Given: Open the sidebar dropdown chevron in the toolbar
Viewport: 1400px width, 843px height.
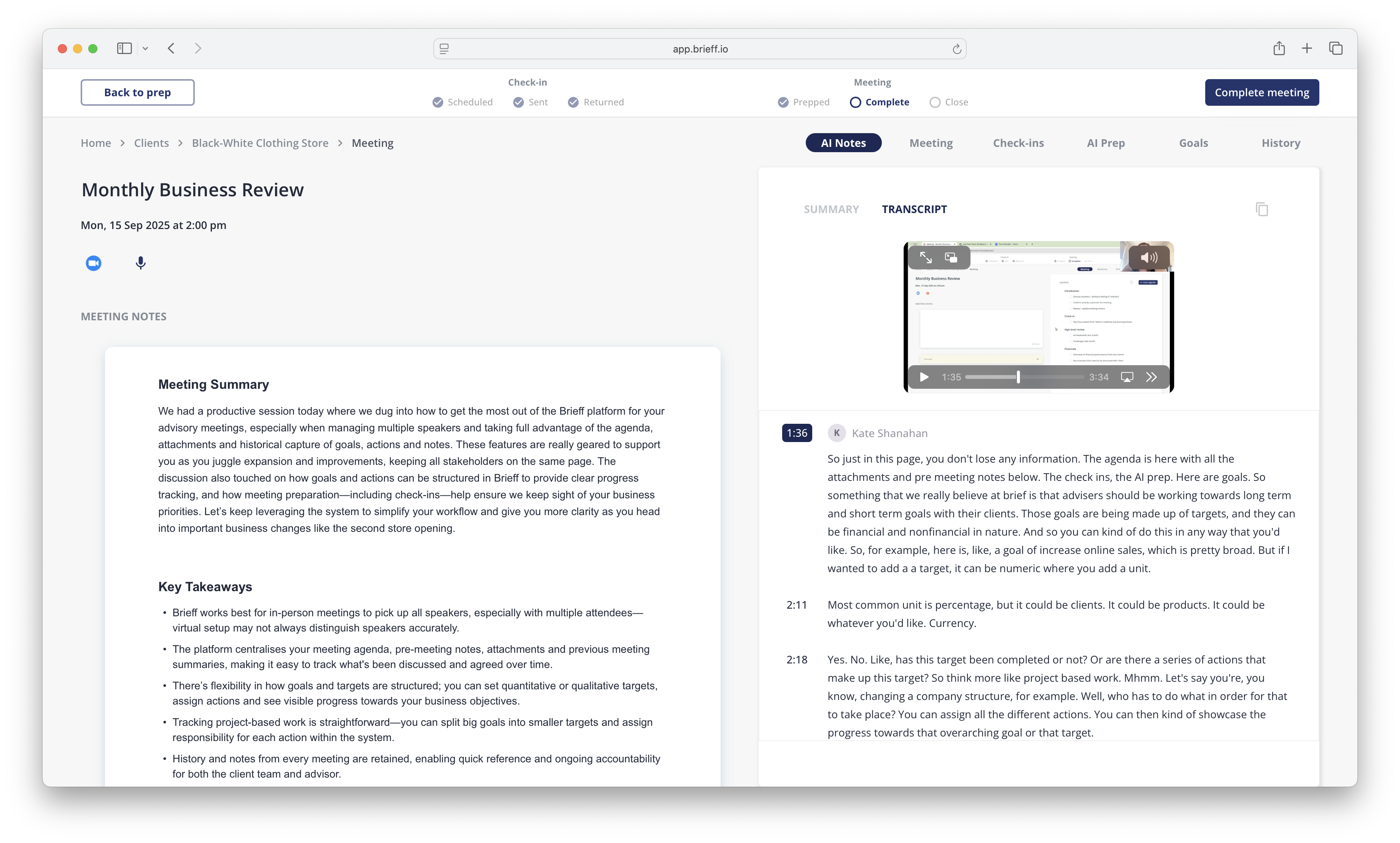Looking at the screenshot, I should pyautogui.click(x=146, y=48).
